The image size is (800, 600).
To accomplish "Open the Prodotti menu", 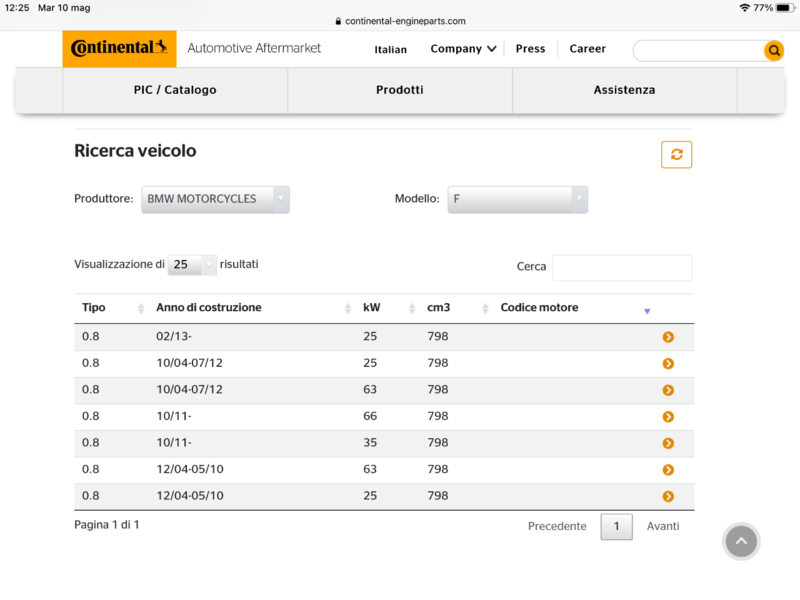I will pyautogui.click(x=400, y=90).
